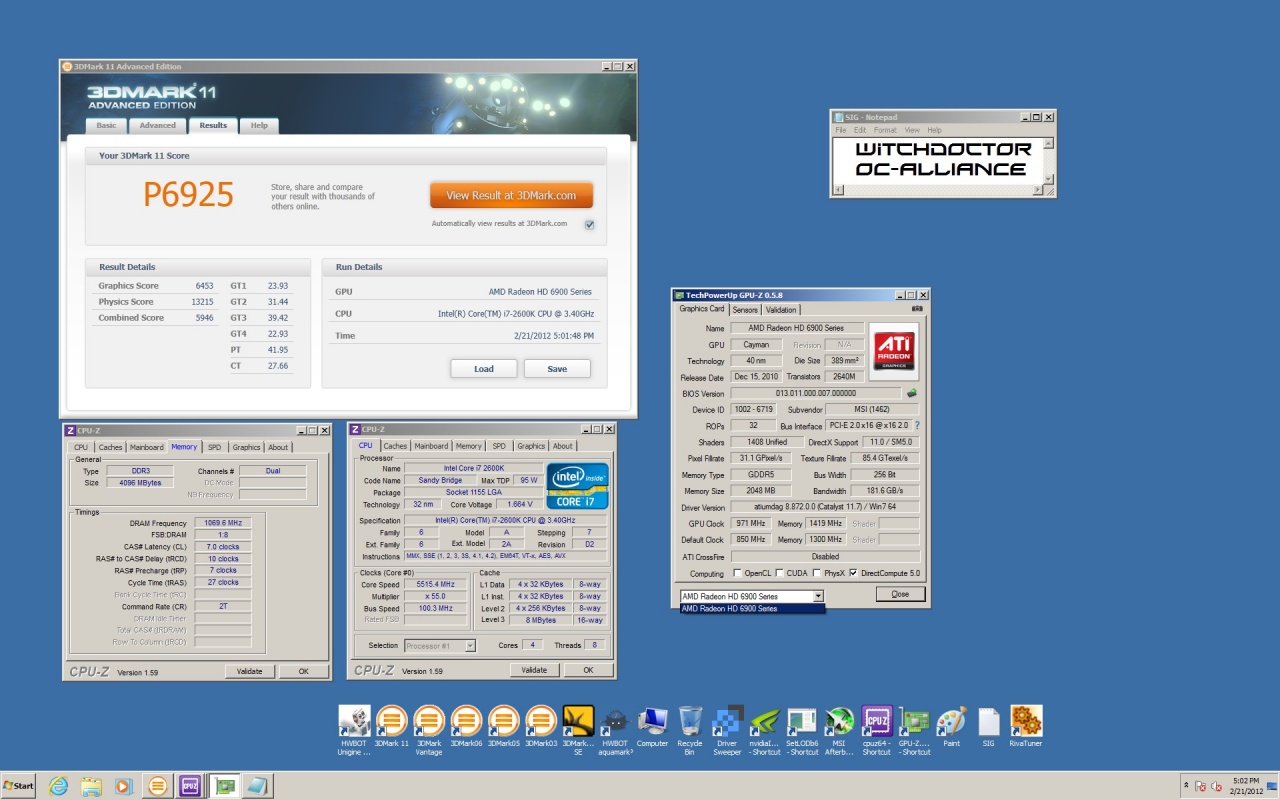Viewport: 1280px width, 800px height.
Task: Toggle the OpenCL checkbox in GPU-Z
Action: (738, 573)
